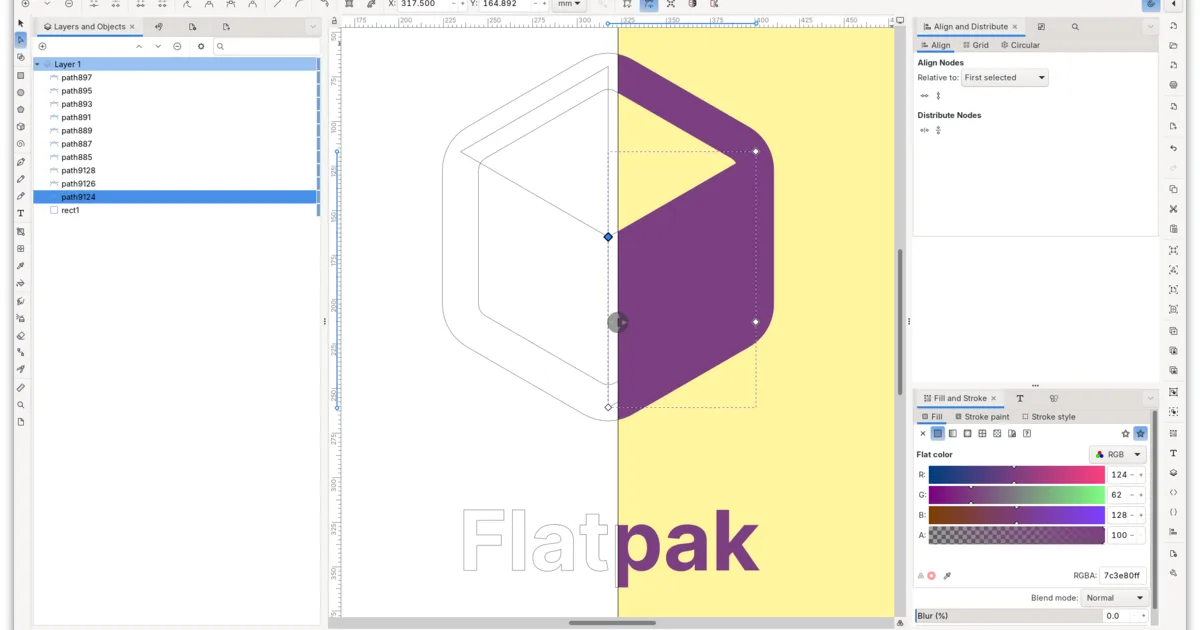Choose mesh gradient fill type
The image size is (1200, 630).
click(x=982, y=433)
